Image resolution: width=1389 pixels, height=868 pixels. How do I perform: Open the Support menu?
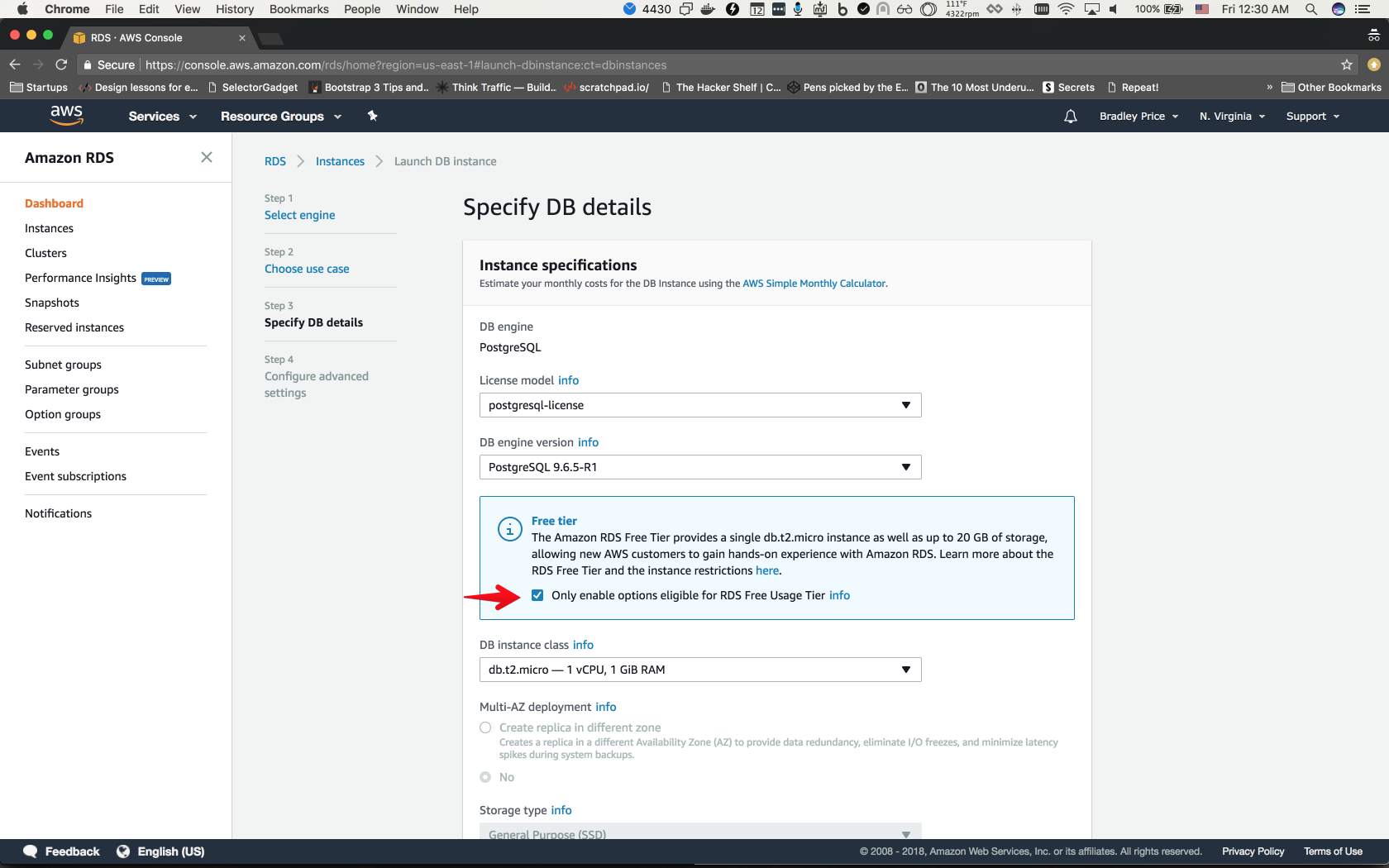tap(1313, 117)
